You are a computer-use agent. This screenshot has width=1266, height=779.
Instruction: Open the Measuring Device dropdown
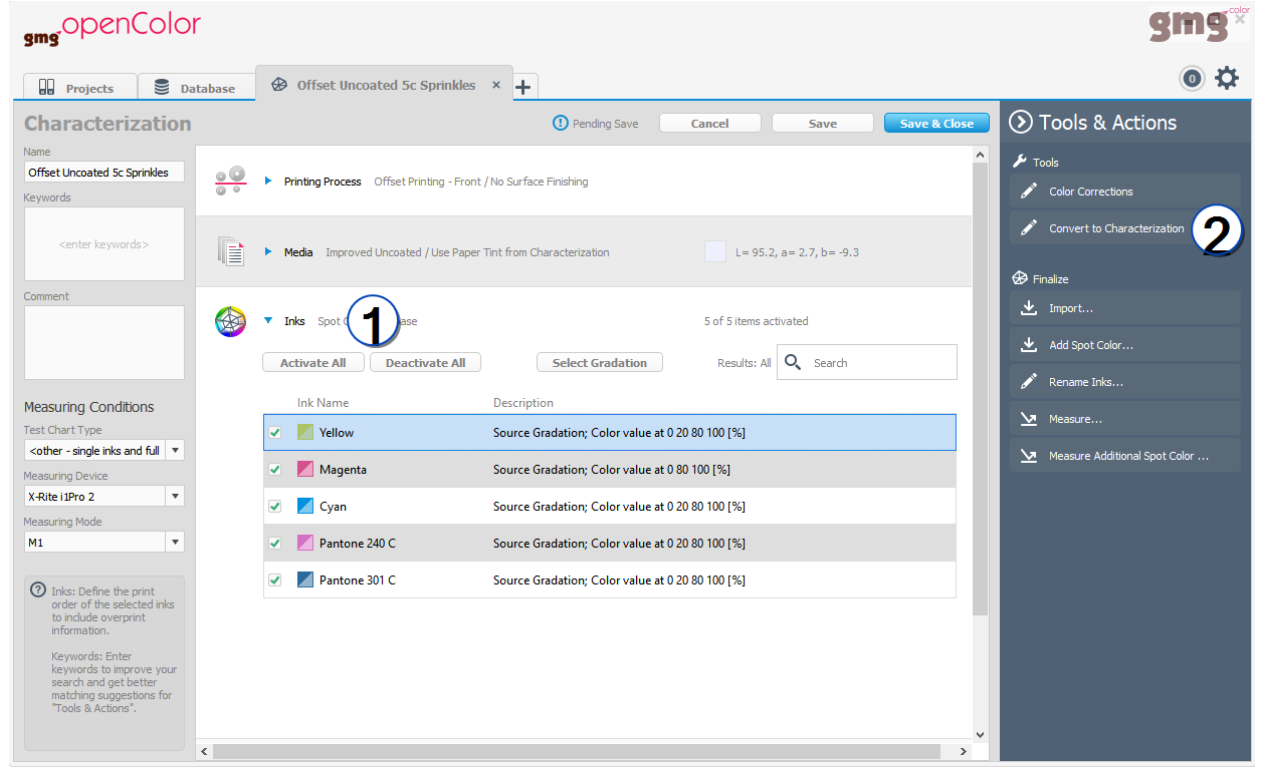175,496
